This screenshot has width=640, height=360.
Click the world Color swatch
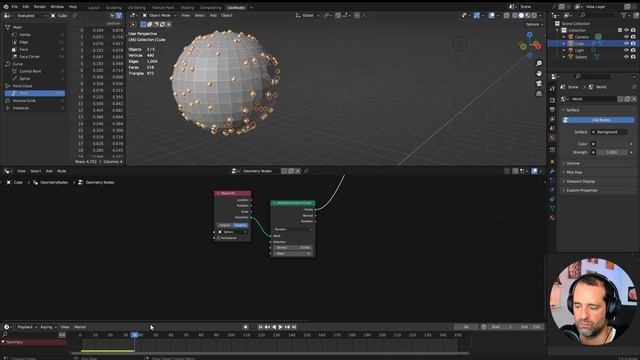[613, 144]
